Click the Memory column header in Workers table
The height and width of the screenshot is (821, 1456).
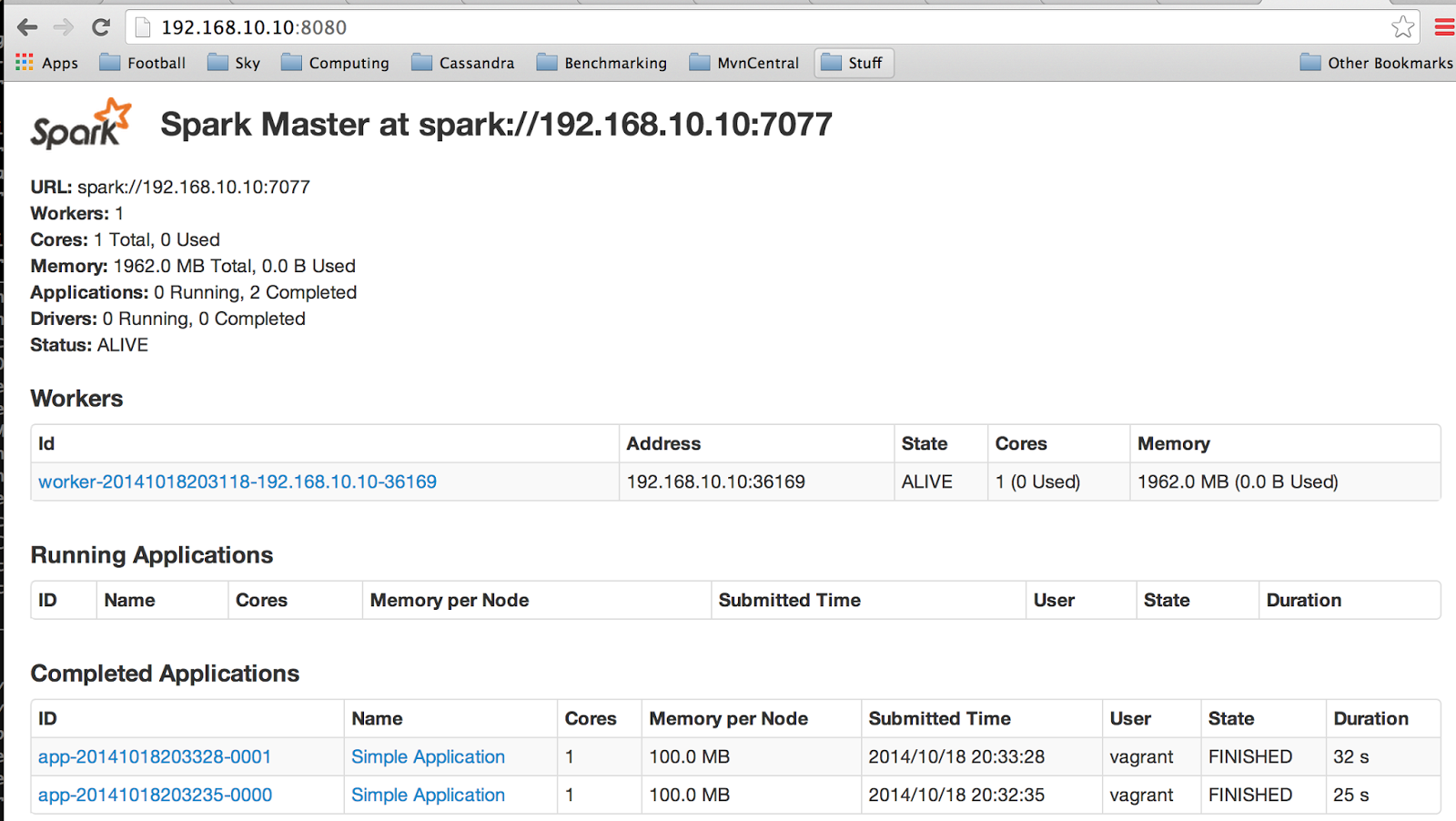point(1285,443)
